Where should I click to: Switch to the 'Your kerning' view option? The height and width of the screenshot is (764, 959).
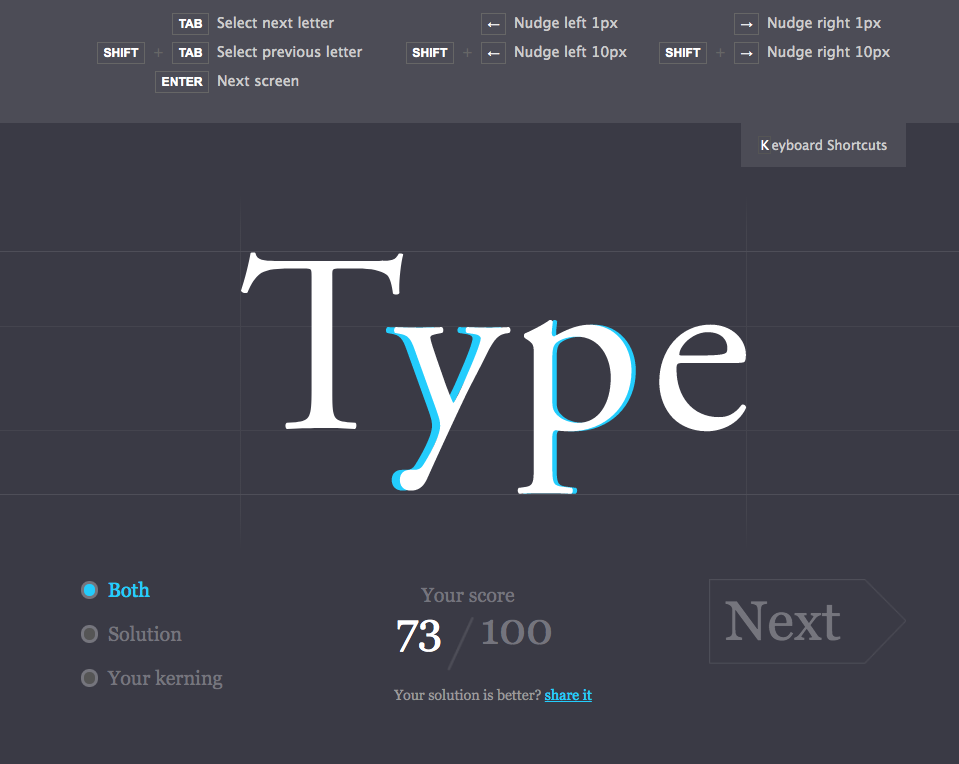click(x=90, y=678)
